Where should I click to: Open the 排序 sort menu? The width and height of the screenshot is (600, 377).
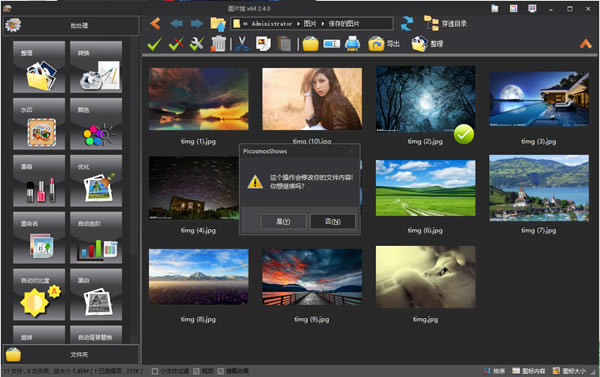(494, 371)
